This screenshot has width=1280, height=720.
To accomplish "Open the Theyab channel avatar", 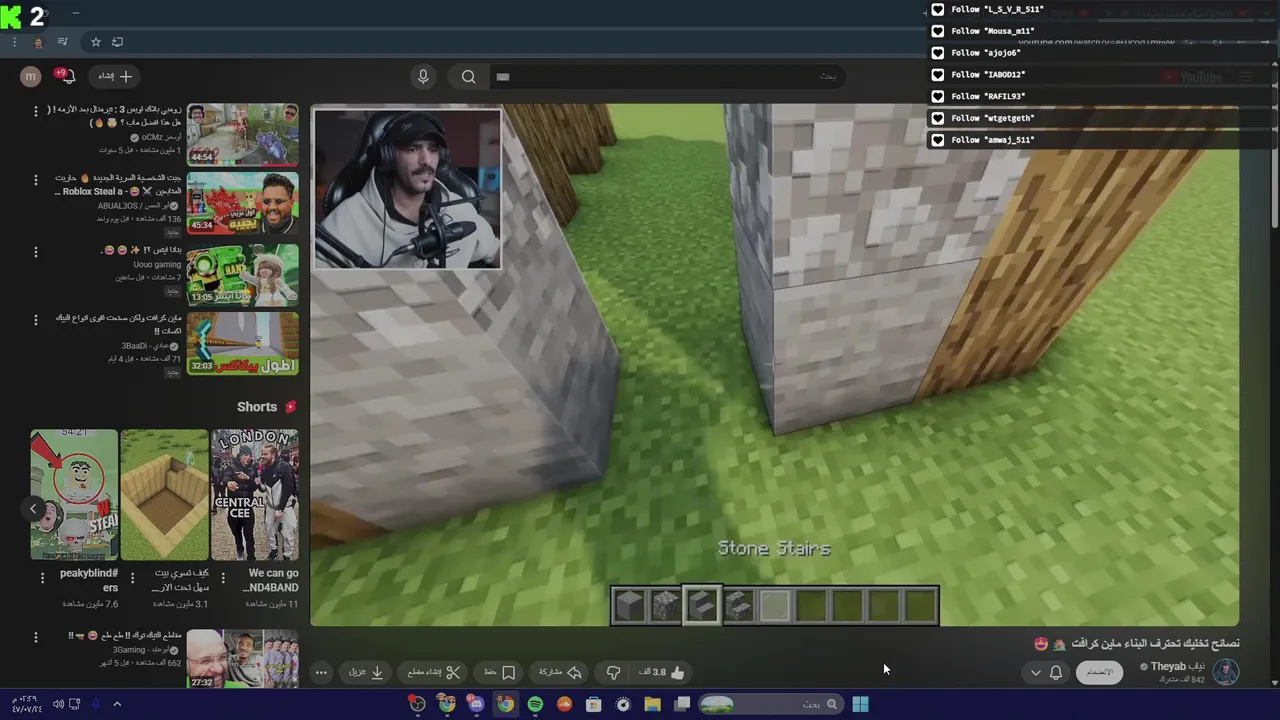I will [x=1226, y=671].
